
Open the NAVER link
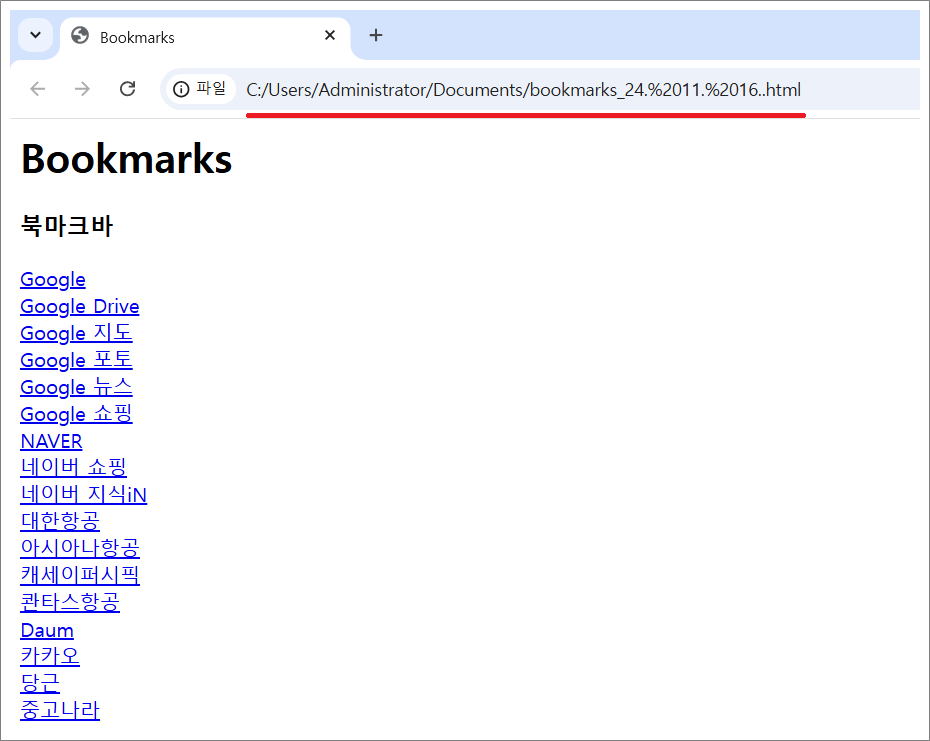[51, 441]
